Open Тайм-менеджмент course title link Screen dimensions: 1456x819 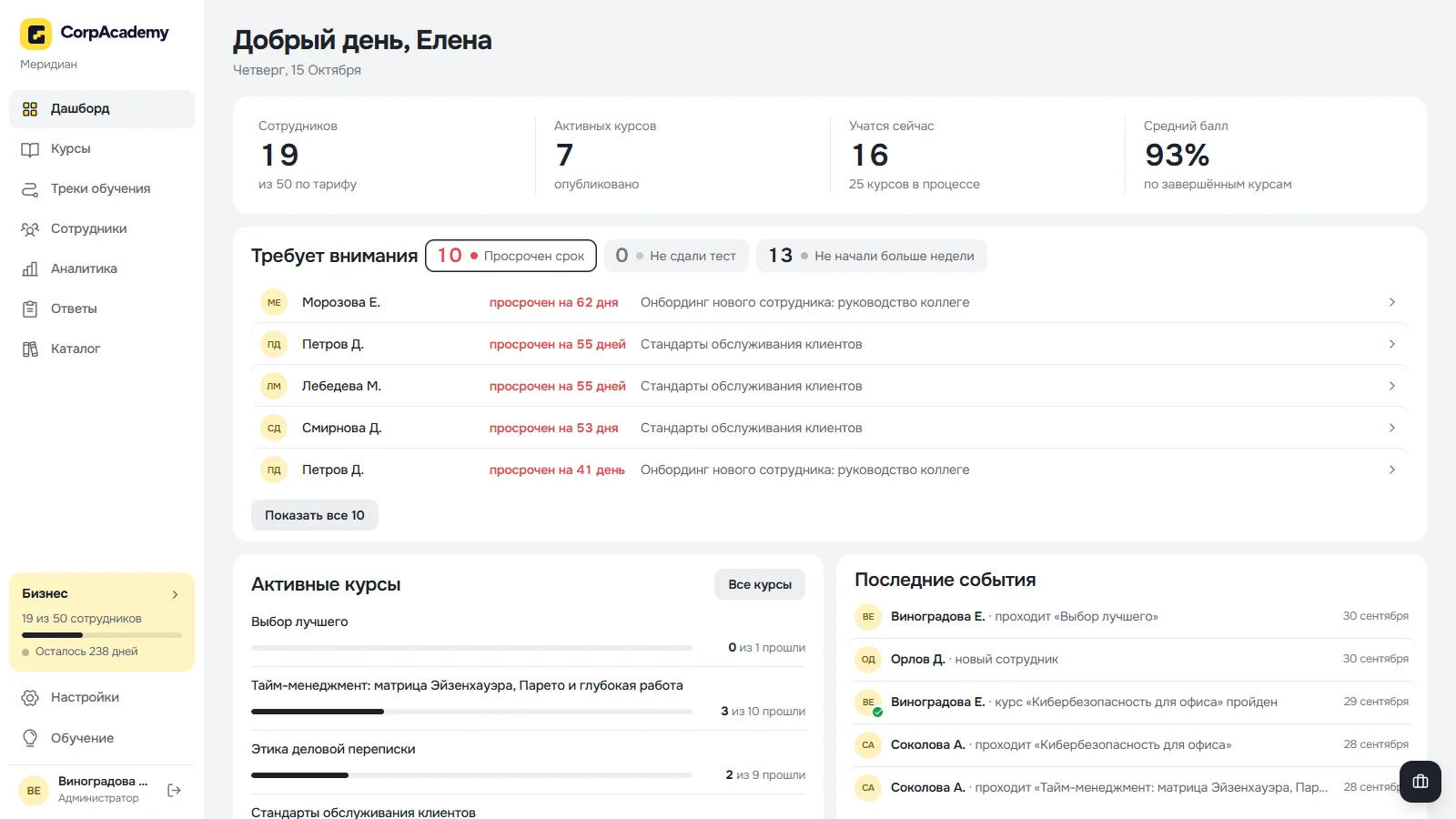click(467, 685)
